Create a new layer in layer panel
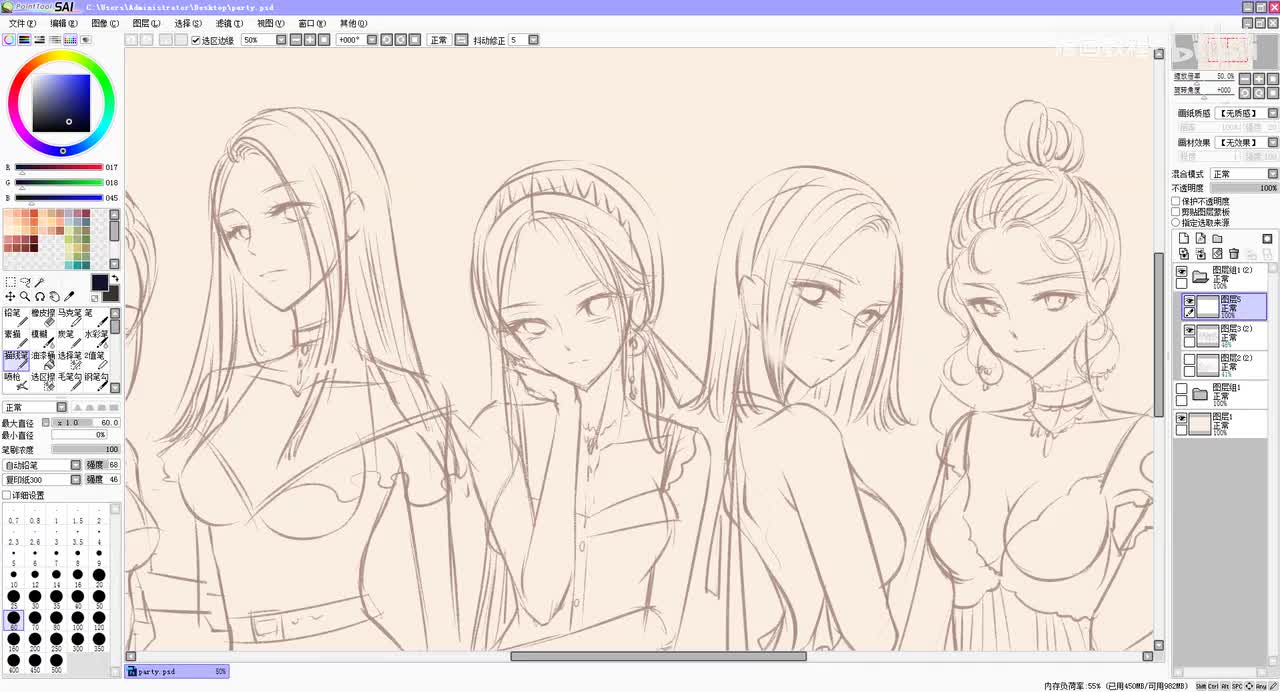The width and height of the screenshot is (1280, 692). point(1184,238)
